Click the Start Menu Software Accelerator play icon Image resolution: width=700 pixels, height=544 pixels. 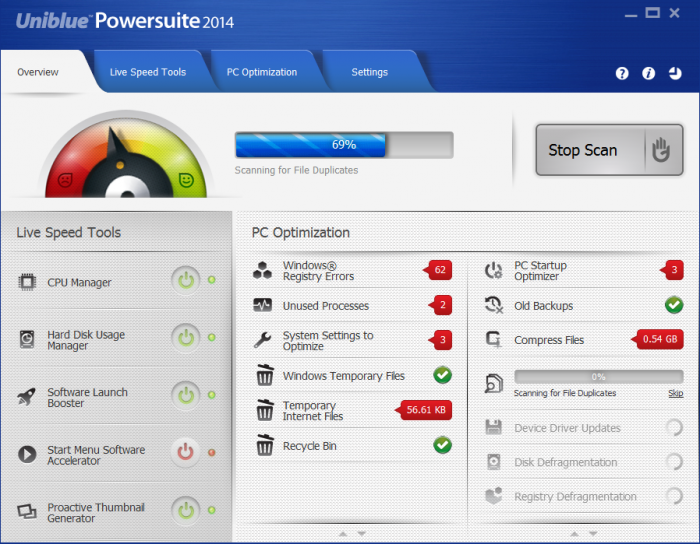tap(27, 454)
